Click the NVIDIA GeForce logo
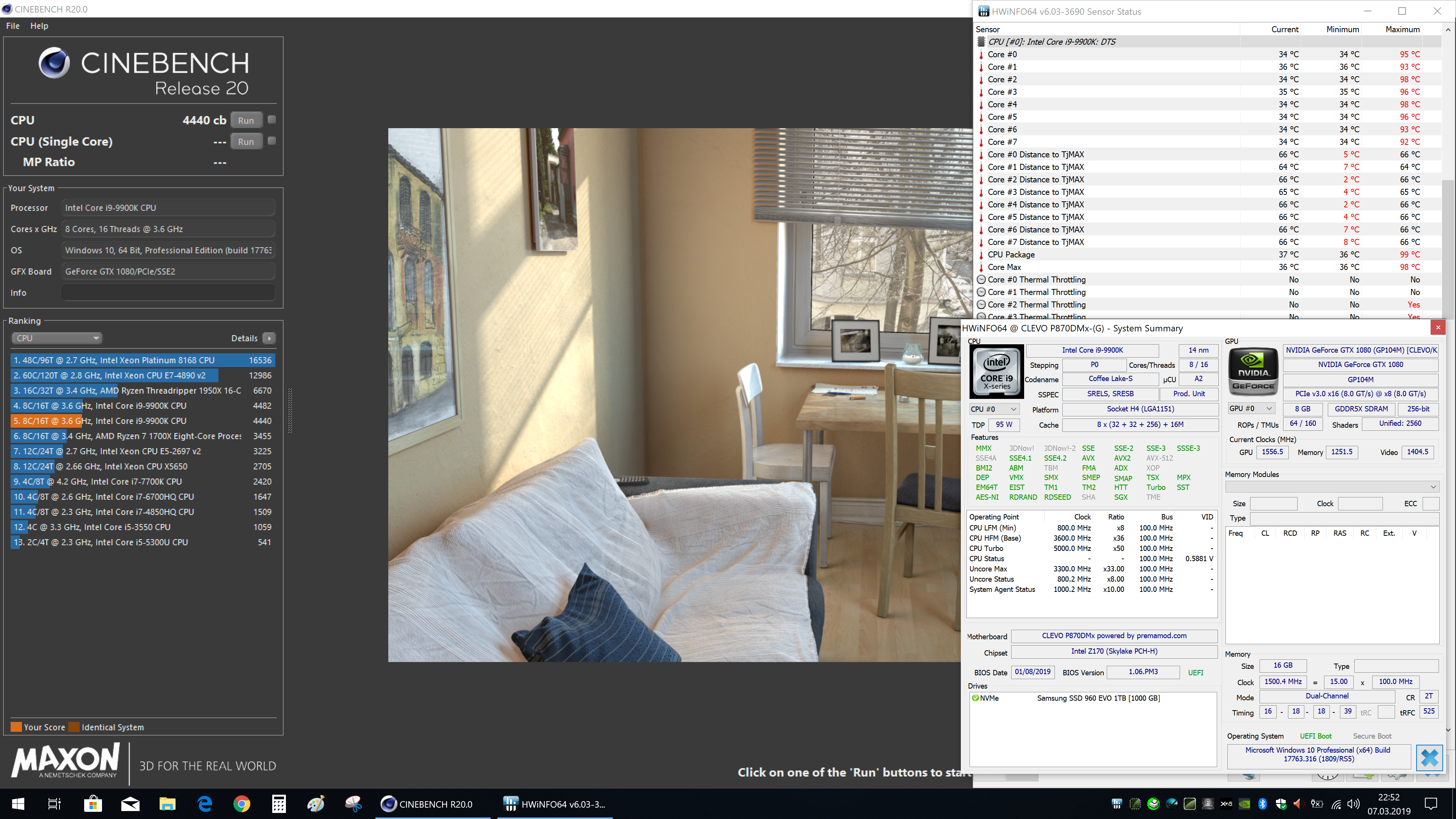Screen dimensions: 1456x819 [x=1253, y=371]
